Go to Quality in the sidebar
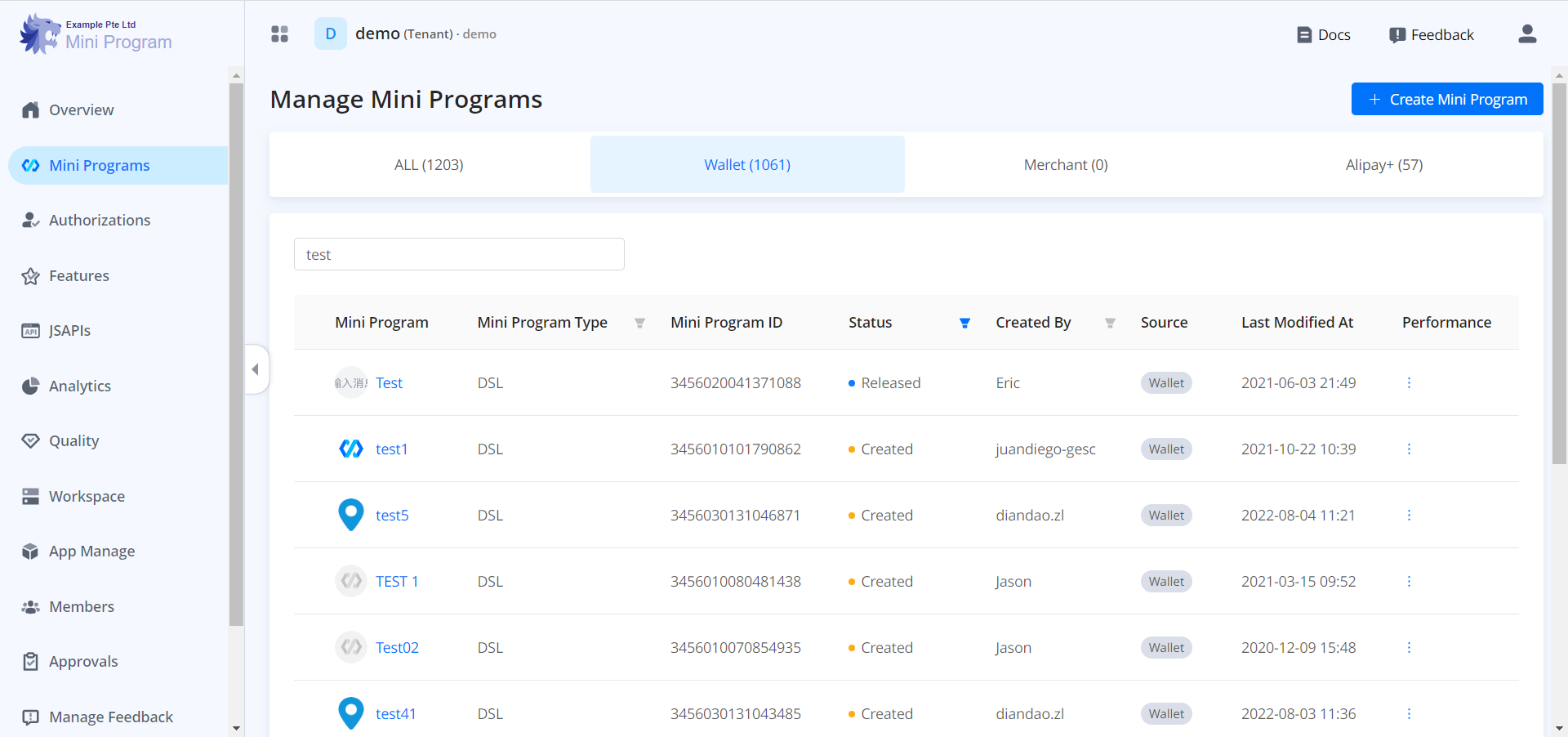The image size is (1568, 737). 73,441
